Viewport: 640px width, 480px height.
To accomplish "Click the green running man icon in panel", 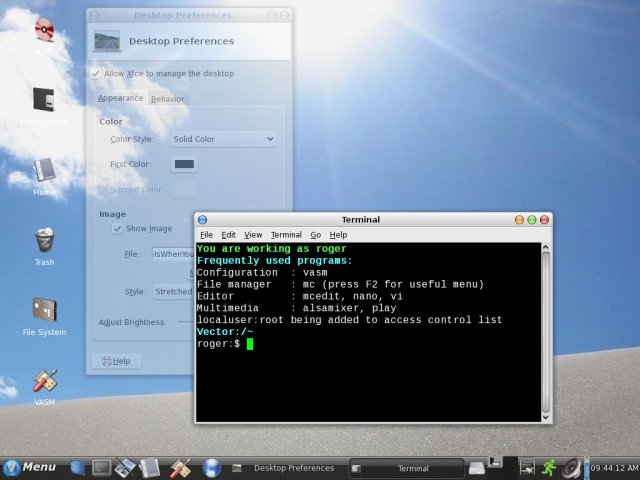I will 549,467.
